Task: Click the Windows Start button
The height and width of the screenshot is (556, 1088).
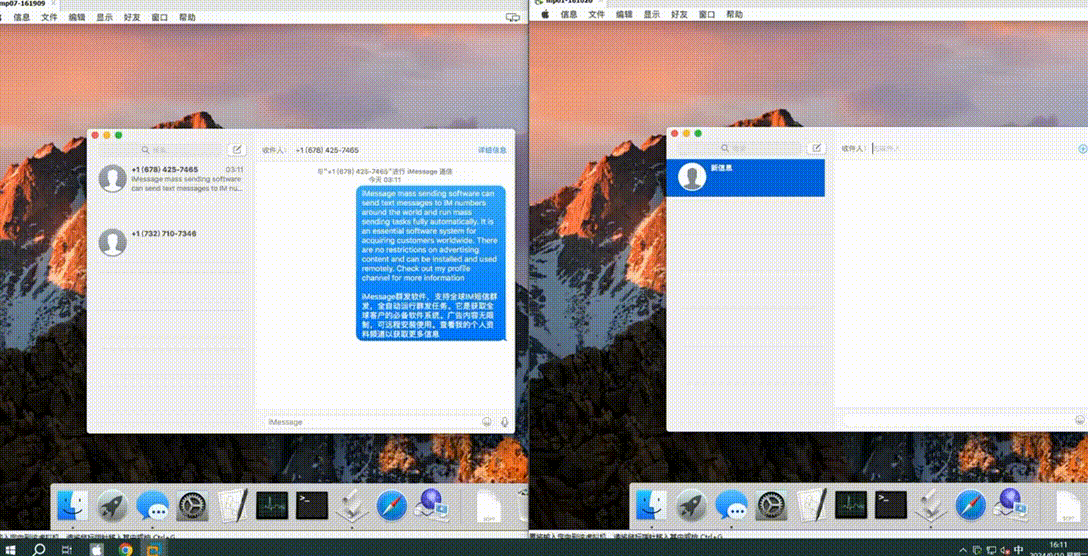Action: pyautogui.click(x=10, y=549)
